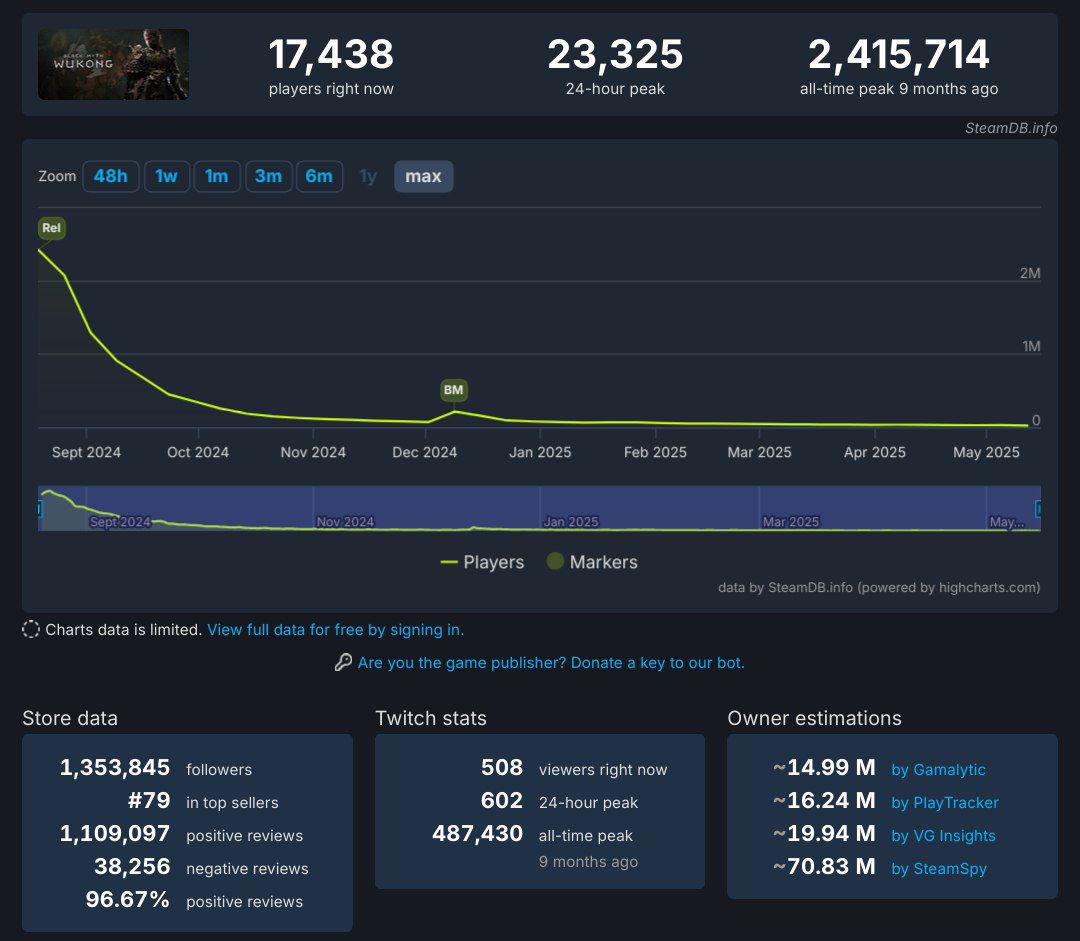Click the Rel release marker on chart
Image resolution: width=1080 pixels, height=941 pixels.
[52, 228]
